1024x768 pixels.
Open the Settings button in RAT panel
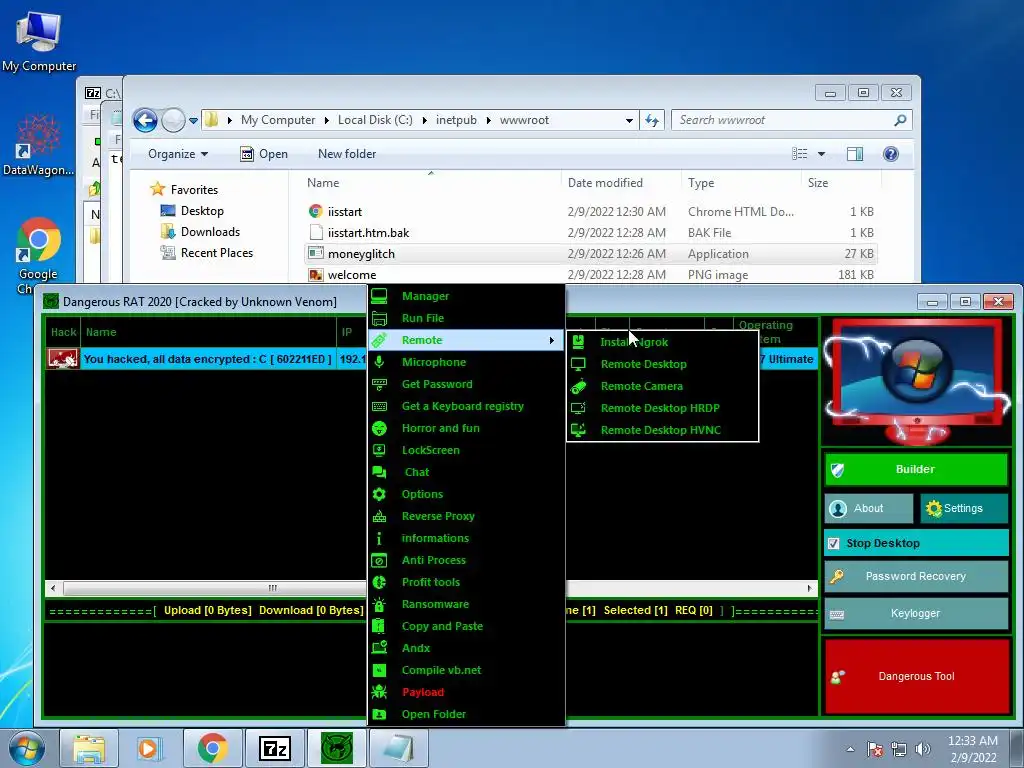pos(963,508)
